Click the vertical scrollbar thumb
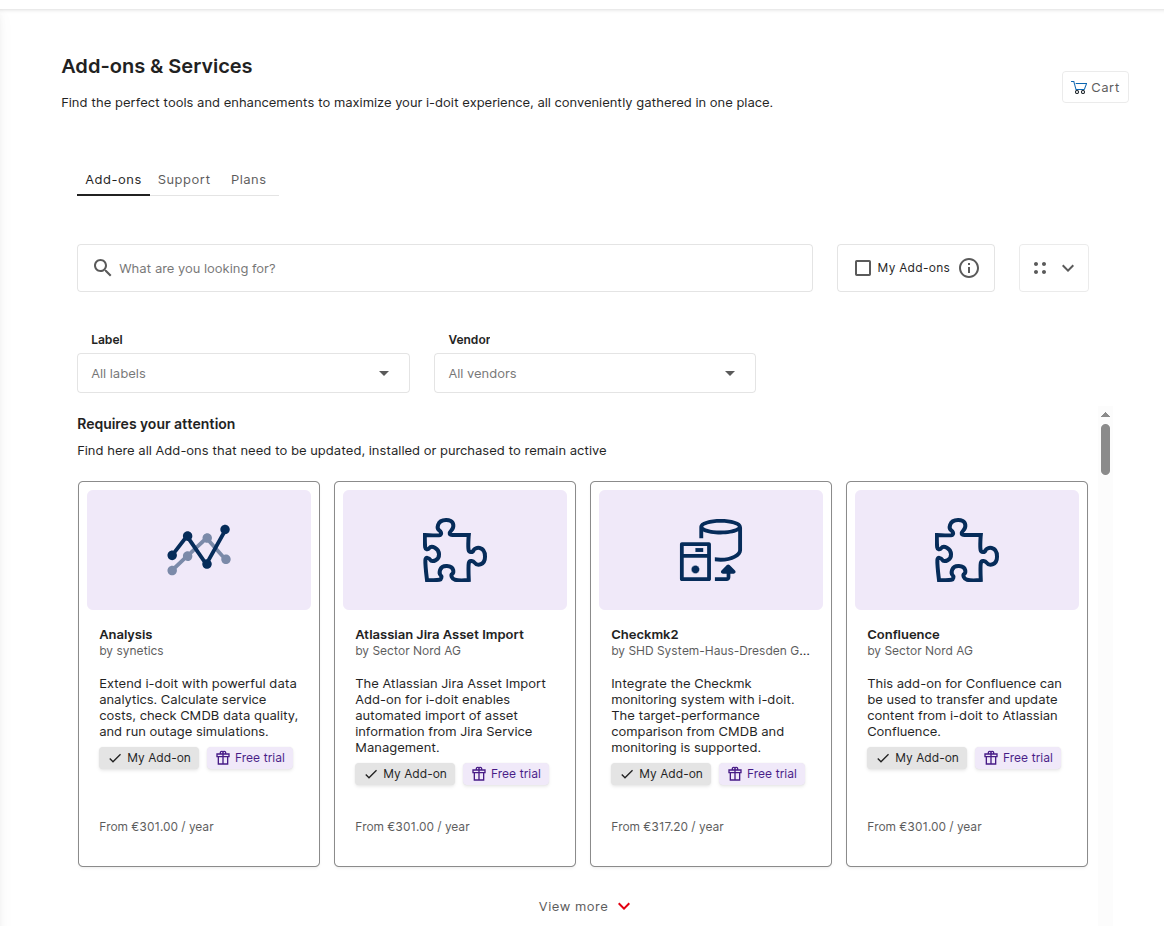Screen dimensions: 1164x926 [1105, 449]
